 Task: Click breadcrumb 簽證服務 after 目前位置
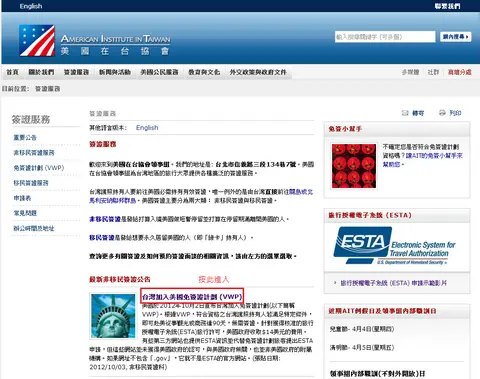48,89
